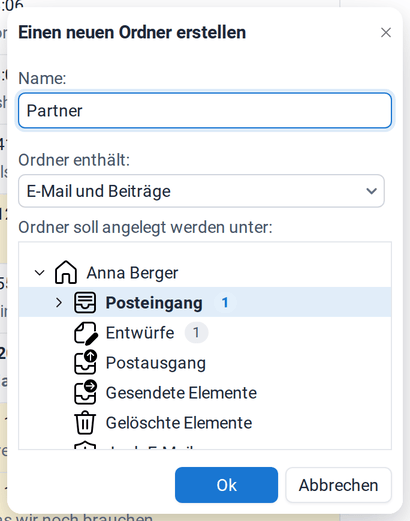Collapse the Anna Berger tree node
410x521 pixels.
pos(39,273)
